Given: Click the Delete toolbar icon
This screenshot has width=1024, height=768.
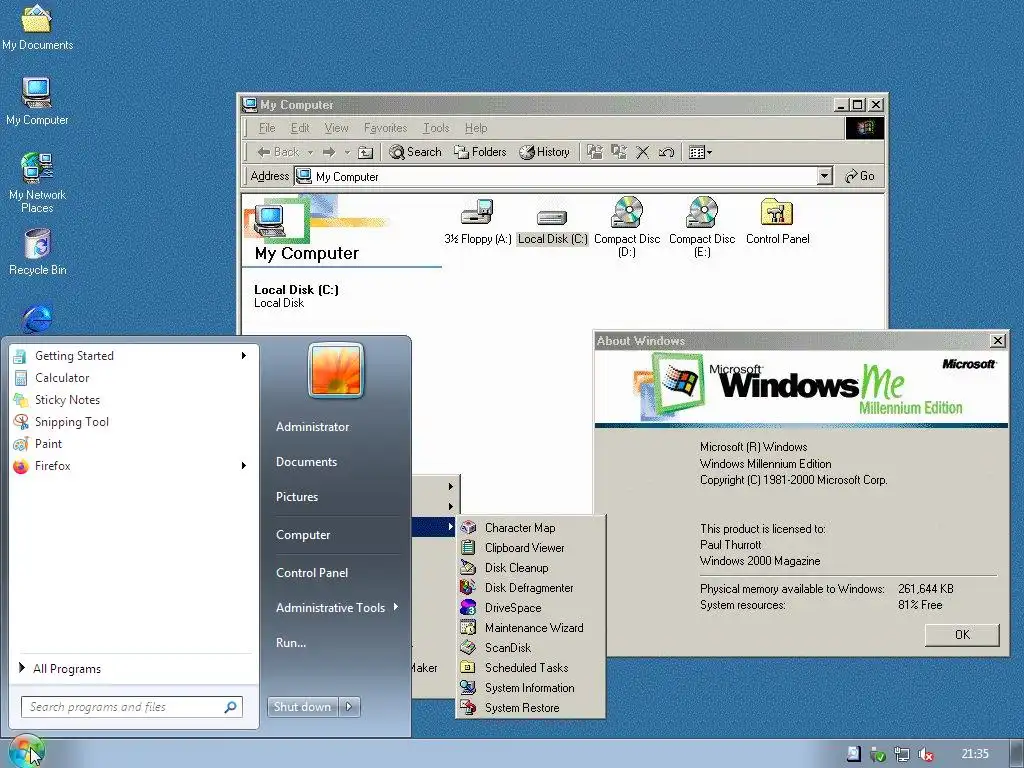Looking at the screenshot, I should tap(643, 152).
